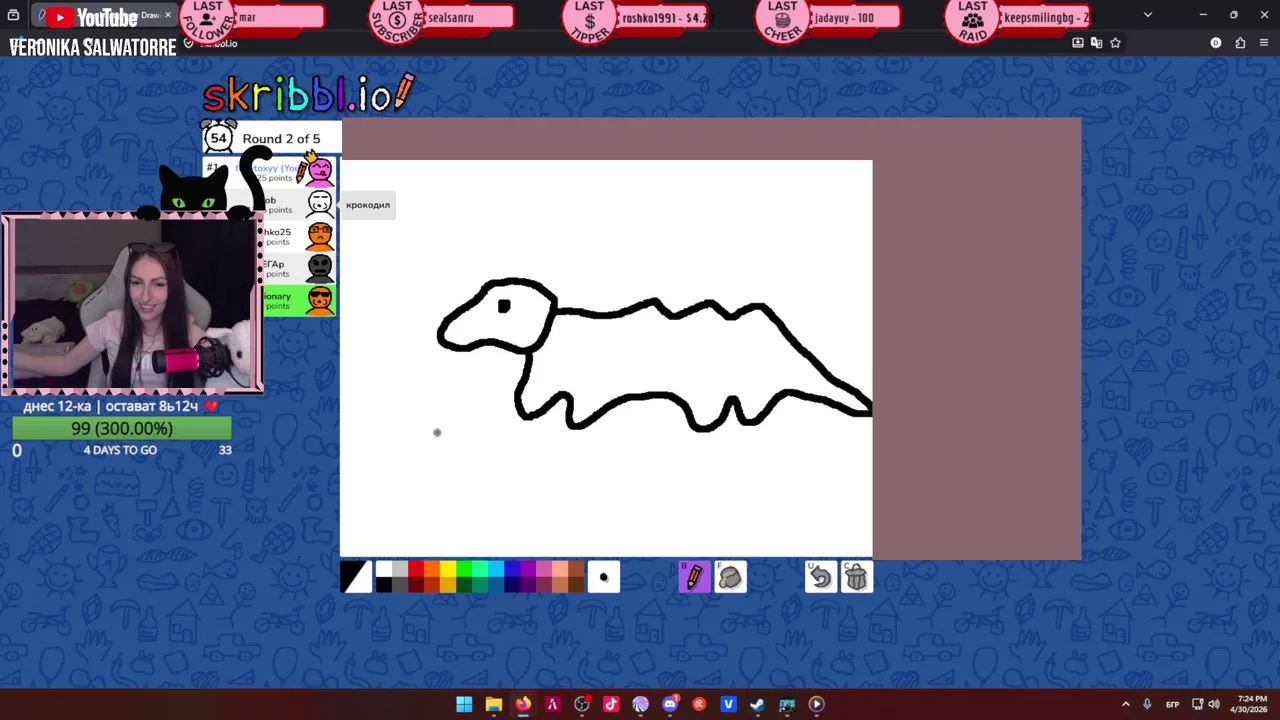Click the "Round 2 of 5" text
Screen dimensions: 1280x720
pos(281,139)
